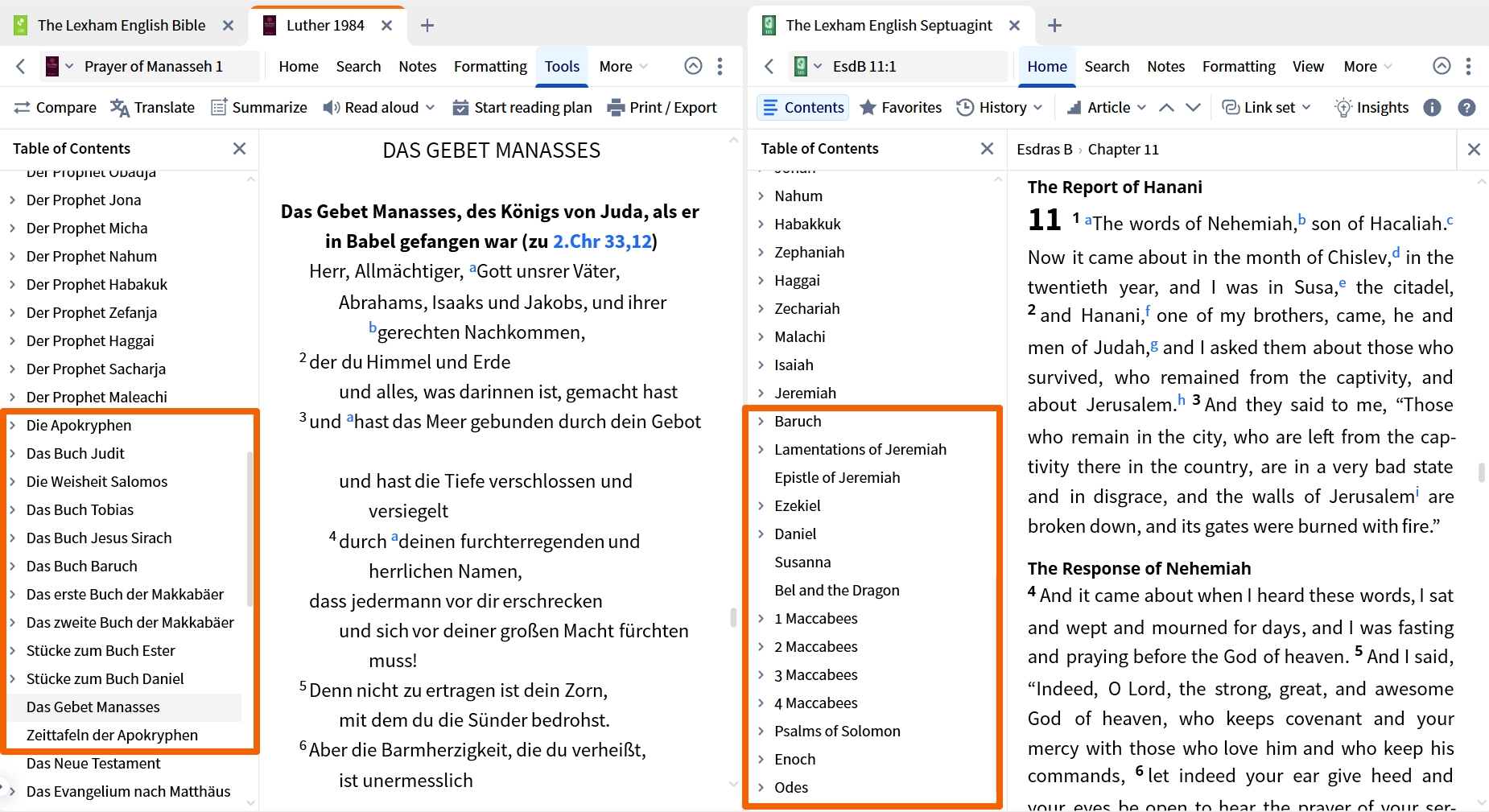This screenshot has height=812, width=1489.
Task: Add to Favorites star
Action: 868,108
